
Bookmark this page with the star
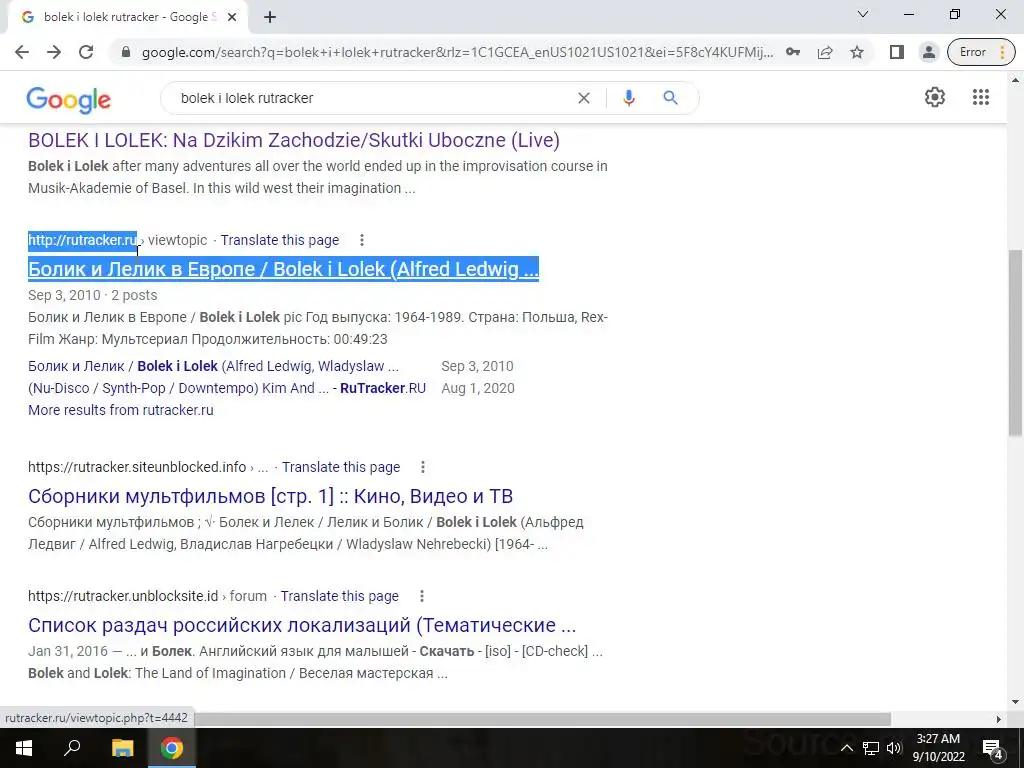tap(857, 52)
